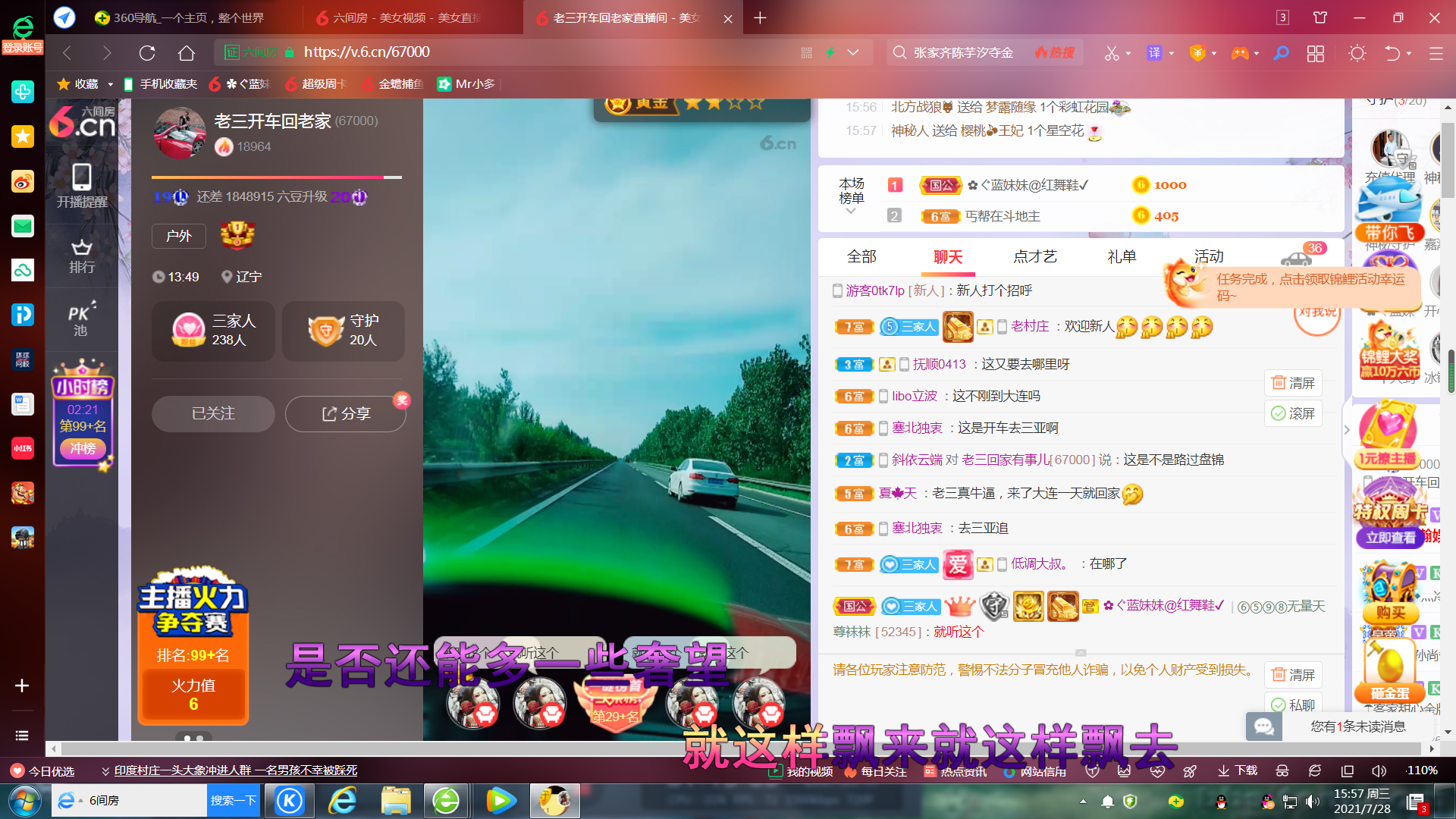Click the address bar URL v.6.cn/67000

pyautogui.click(x=366, y=52)
